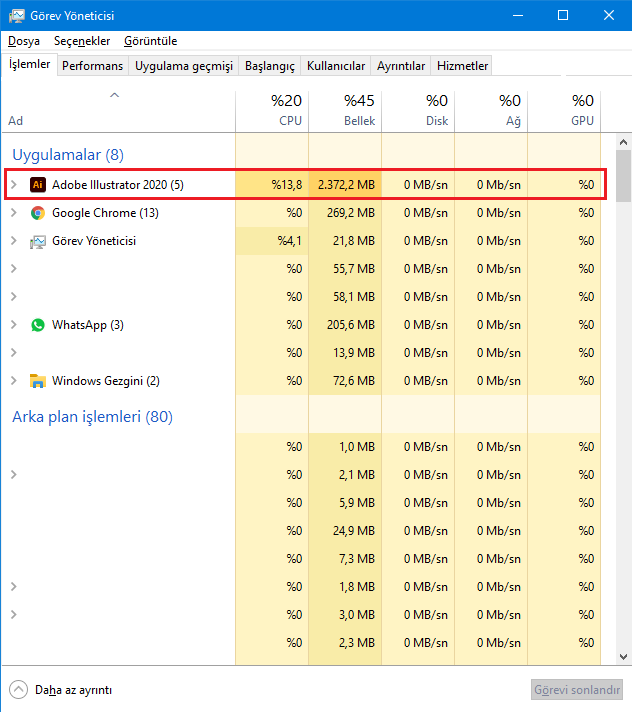Click the 'Daha az ayrıntı' arrow icon

point(19,689)
